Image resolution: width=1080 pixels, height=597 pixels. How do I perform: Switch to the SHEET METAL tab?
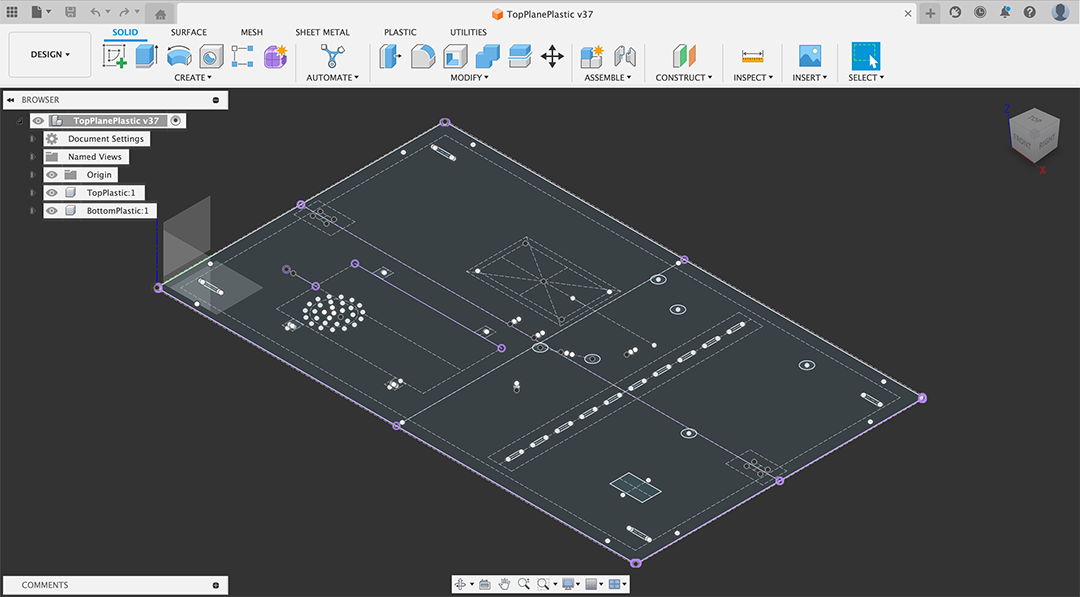pyautogui.click(x=322, y=32)
